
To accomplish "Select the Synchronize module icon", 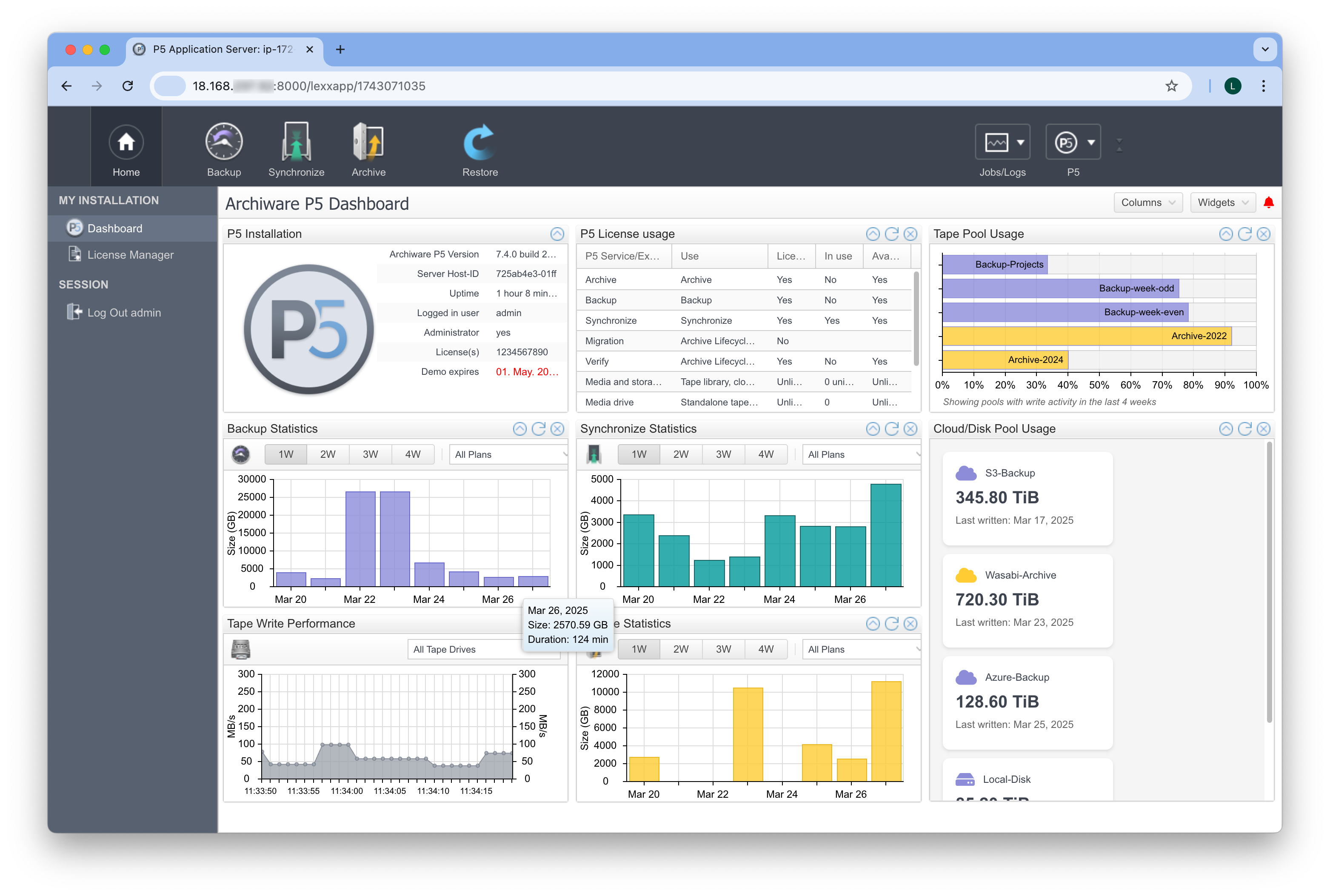I will click(x=296, y=142).
